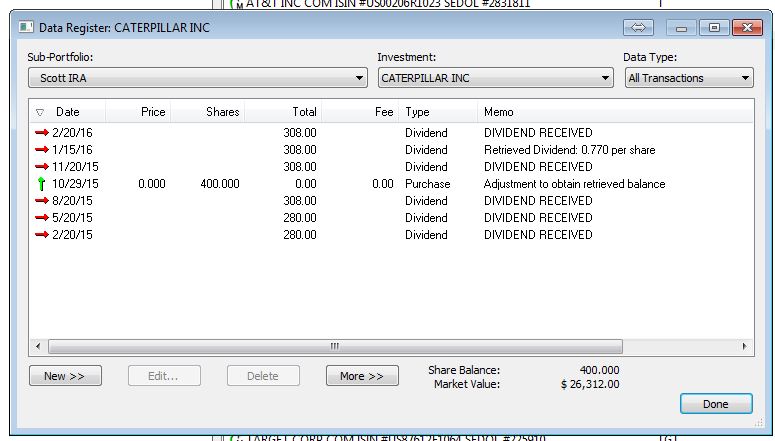The image size is (775, 441).
Task: Click the Done button
Action: [716, 404]
